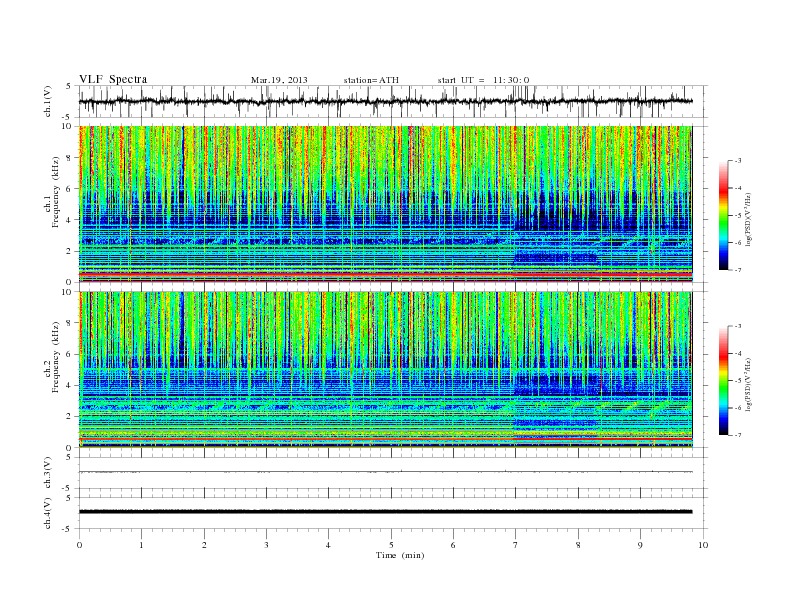
Task: Click the ch.3 flat waveform trace
Action: [385, 472]
